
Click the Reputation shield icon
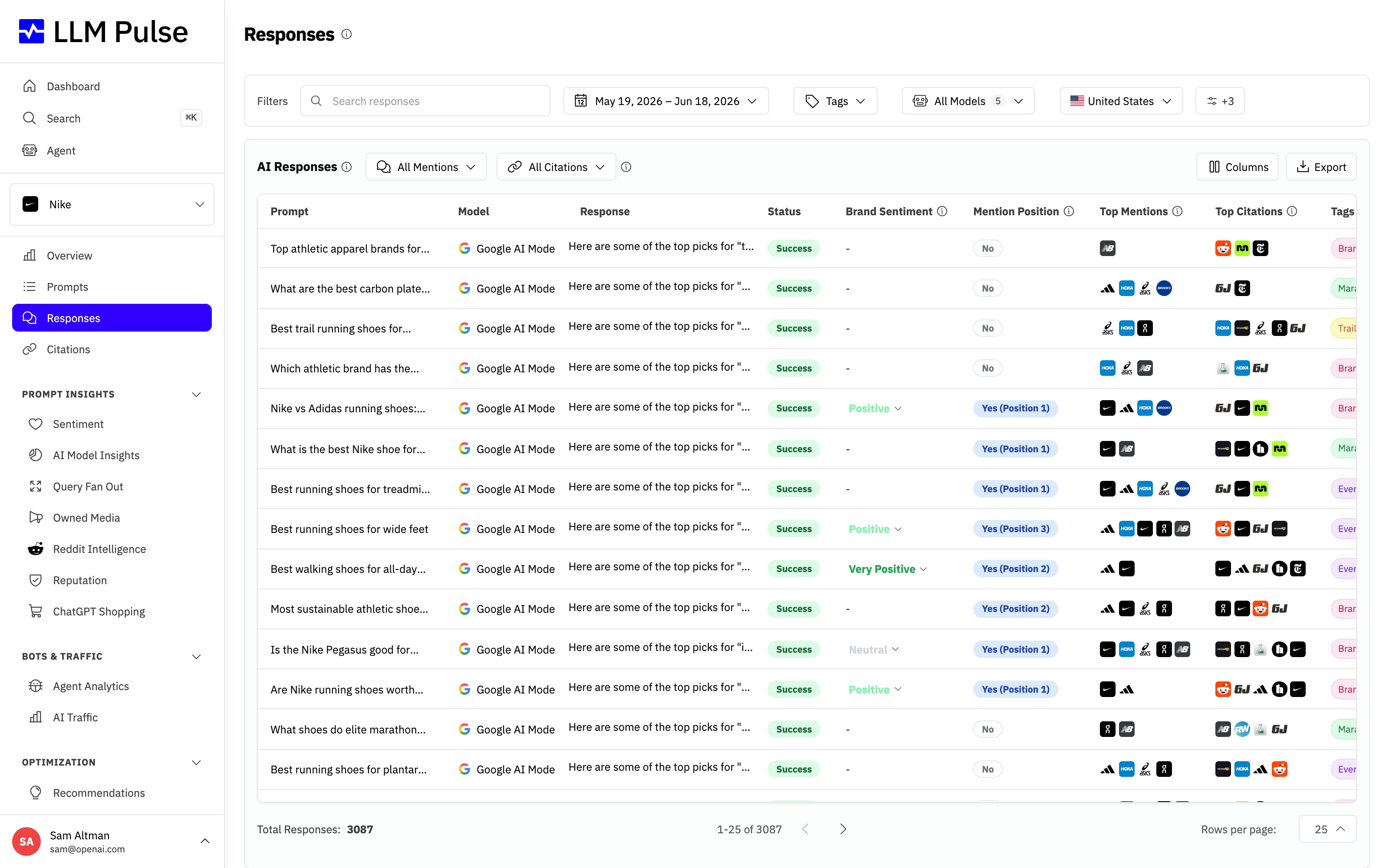coord(36,580)
